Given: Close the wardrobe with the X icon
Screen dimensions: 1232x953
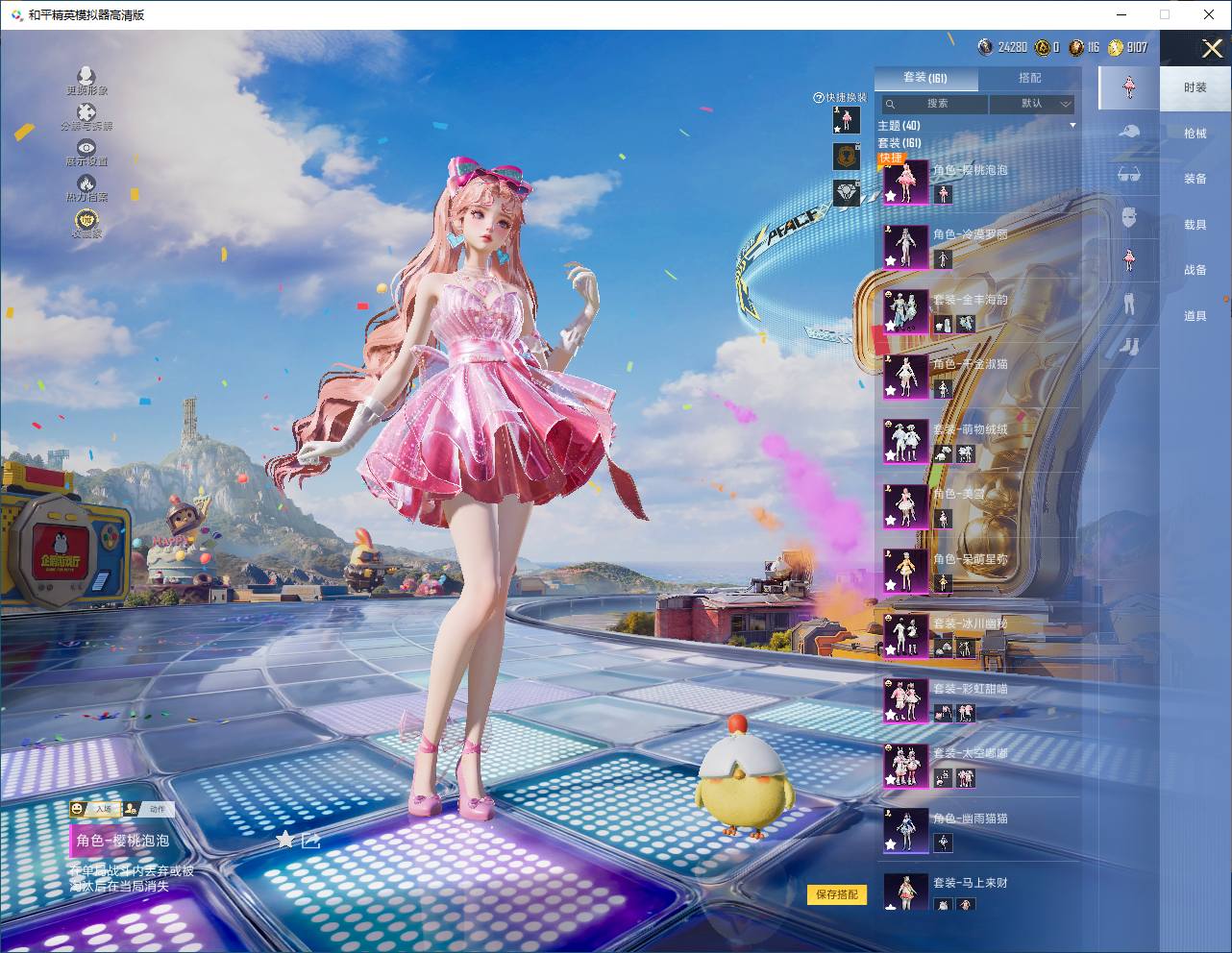Looking at the screenshot, I should pyautogui.click(x=1213, y=49).
